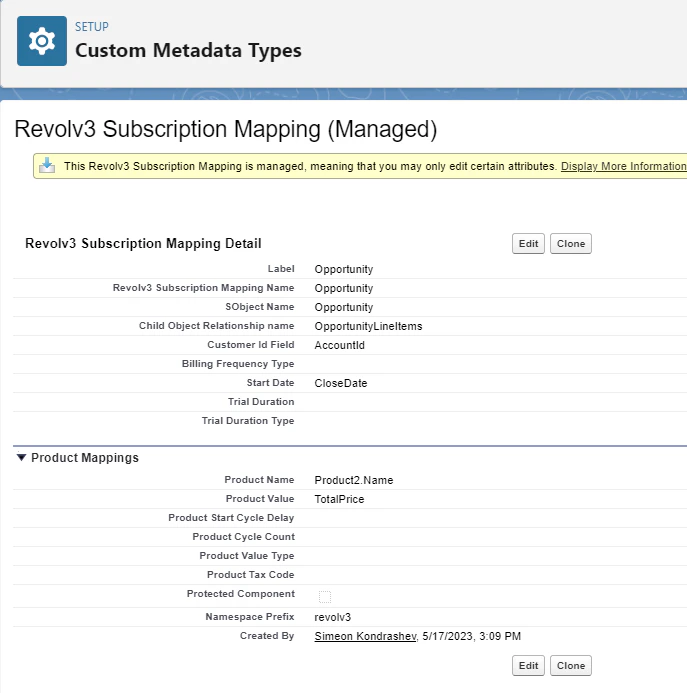The height and width of the screenshot is (693, 687).
Task: Toggle the Protected Component checkbox
Action: click(325, 597)
